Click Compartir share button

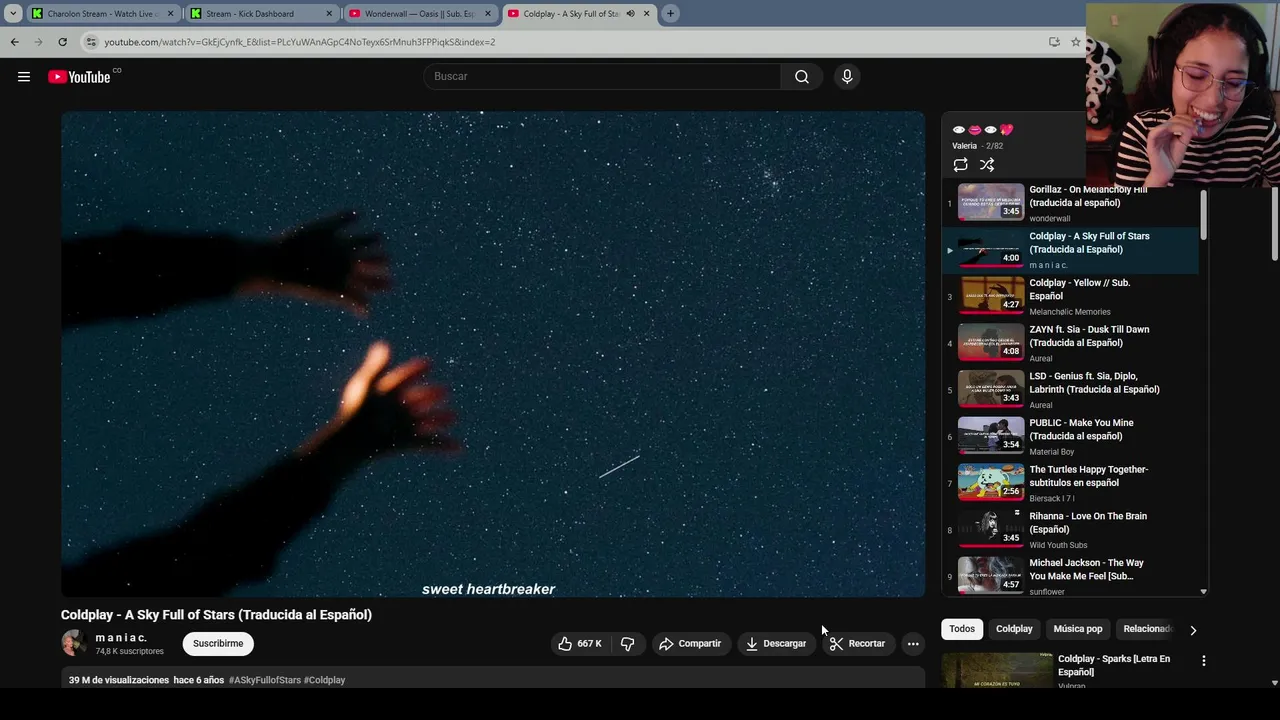coord(690,644)
